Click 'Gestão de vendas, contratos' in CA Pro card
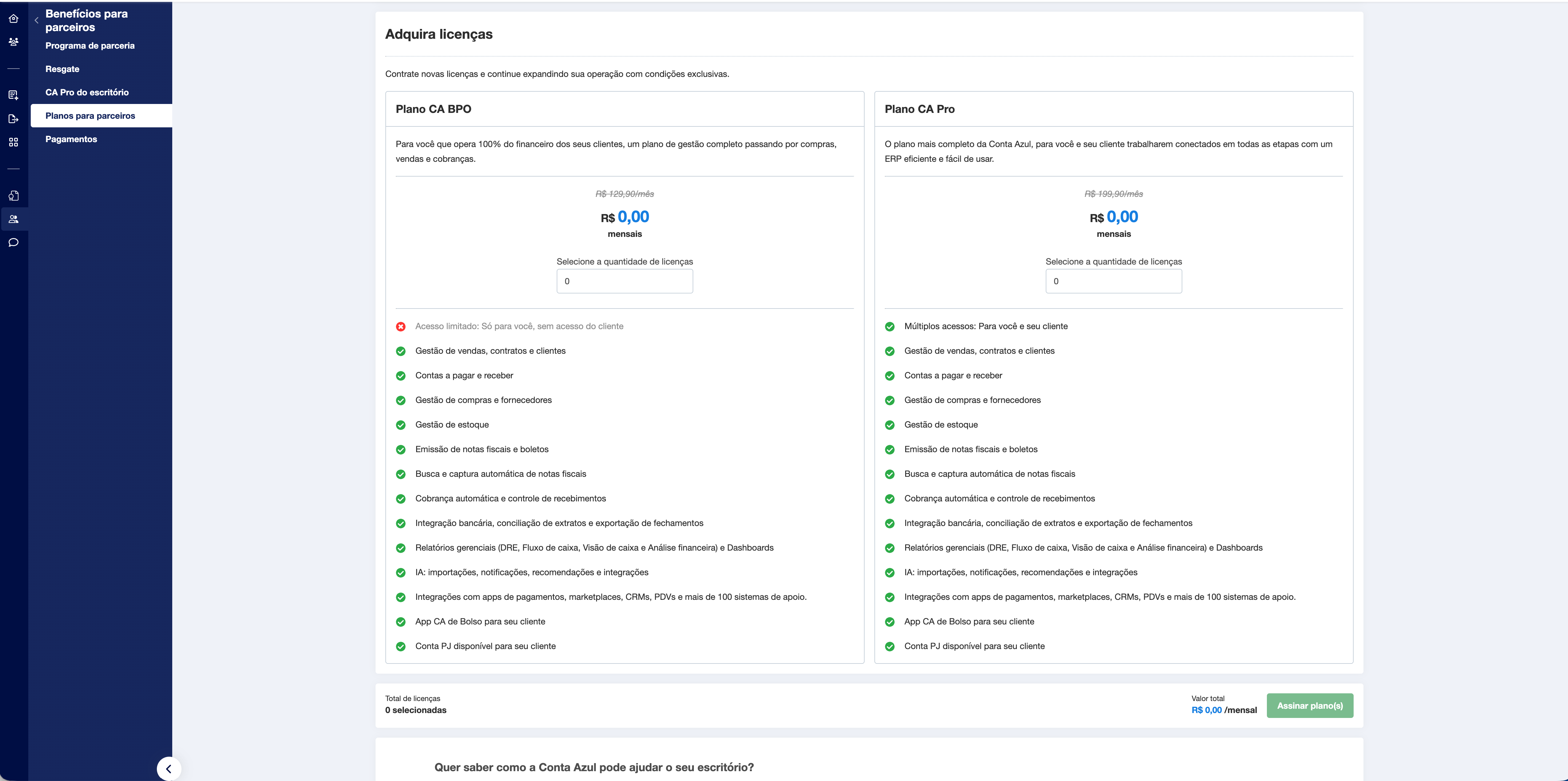Image resolution: width=1568 pixels, height=781 pixels. tap(979, 351)
